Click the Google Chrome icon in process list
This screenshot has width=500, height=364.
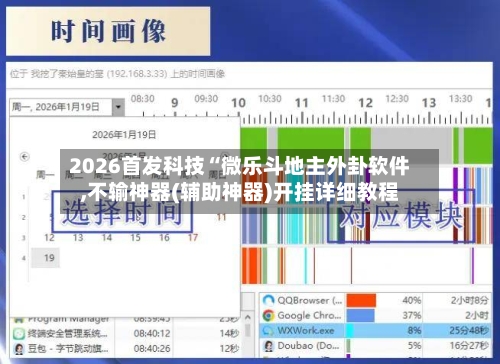268,315
